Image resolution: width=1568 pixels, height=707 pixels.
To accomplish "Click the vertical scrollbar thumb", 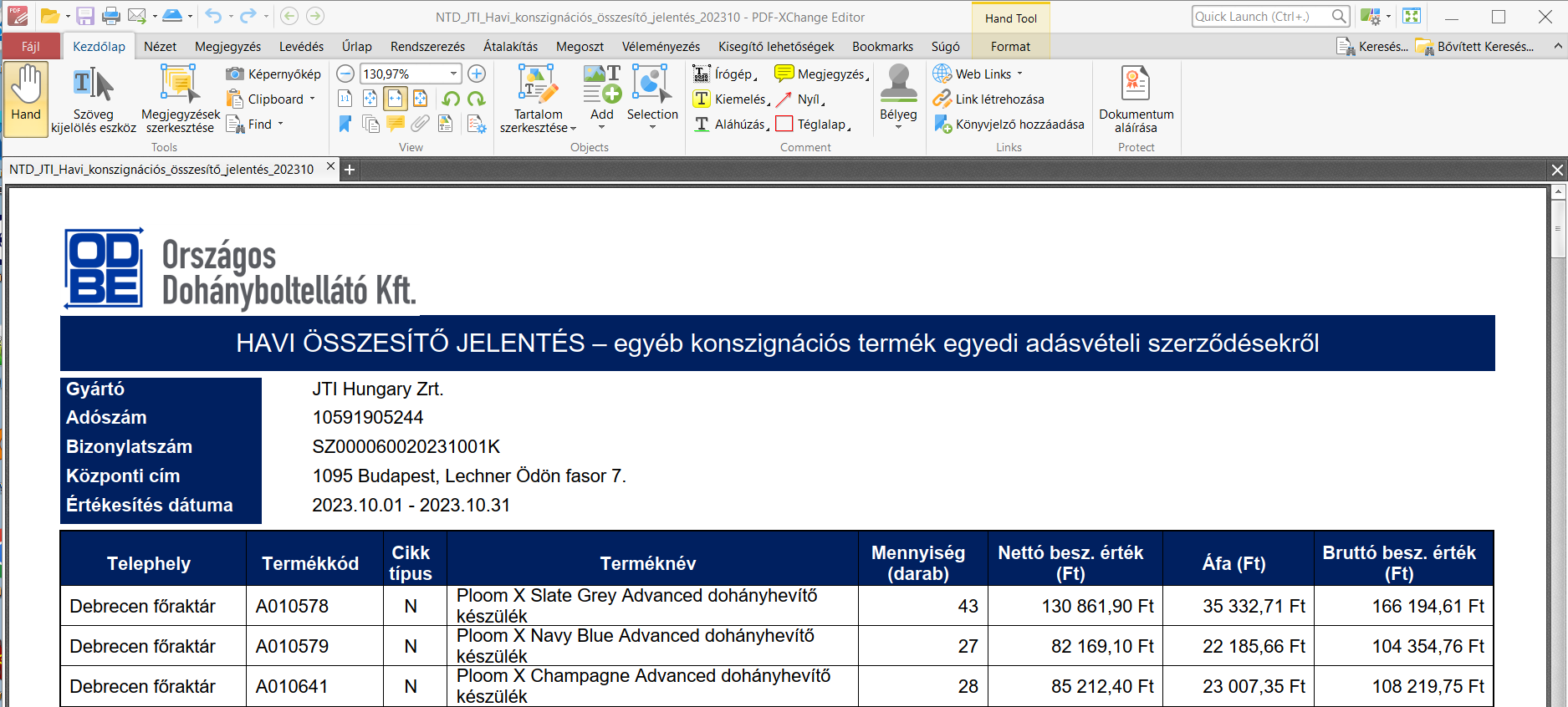I will pyautogui.click(x=1558, y=227).
